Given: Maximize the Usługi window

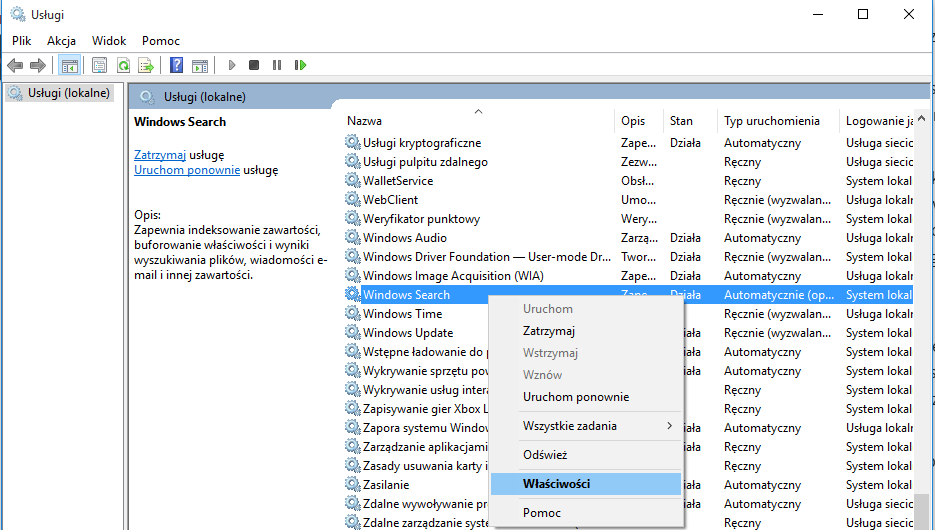Looking at the screenshot, I should 863,14.
